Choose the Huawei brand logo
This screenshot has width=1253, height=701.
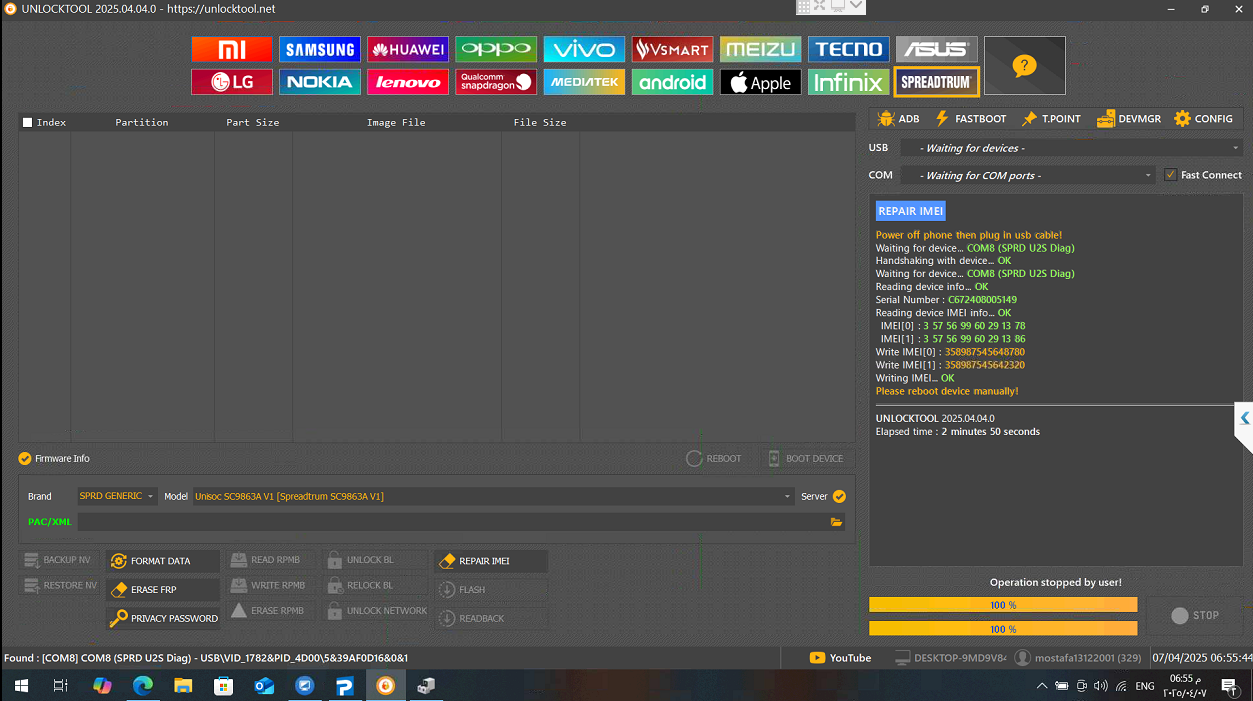(x=408, y=49)
